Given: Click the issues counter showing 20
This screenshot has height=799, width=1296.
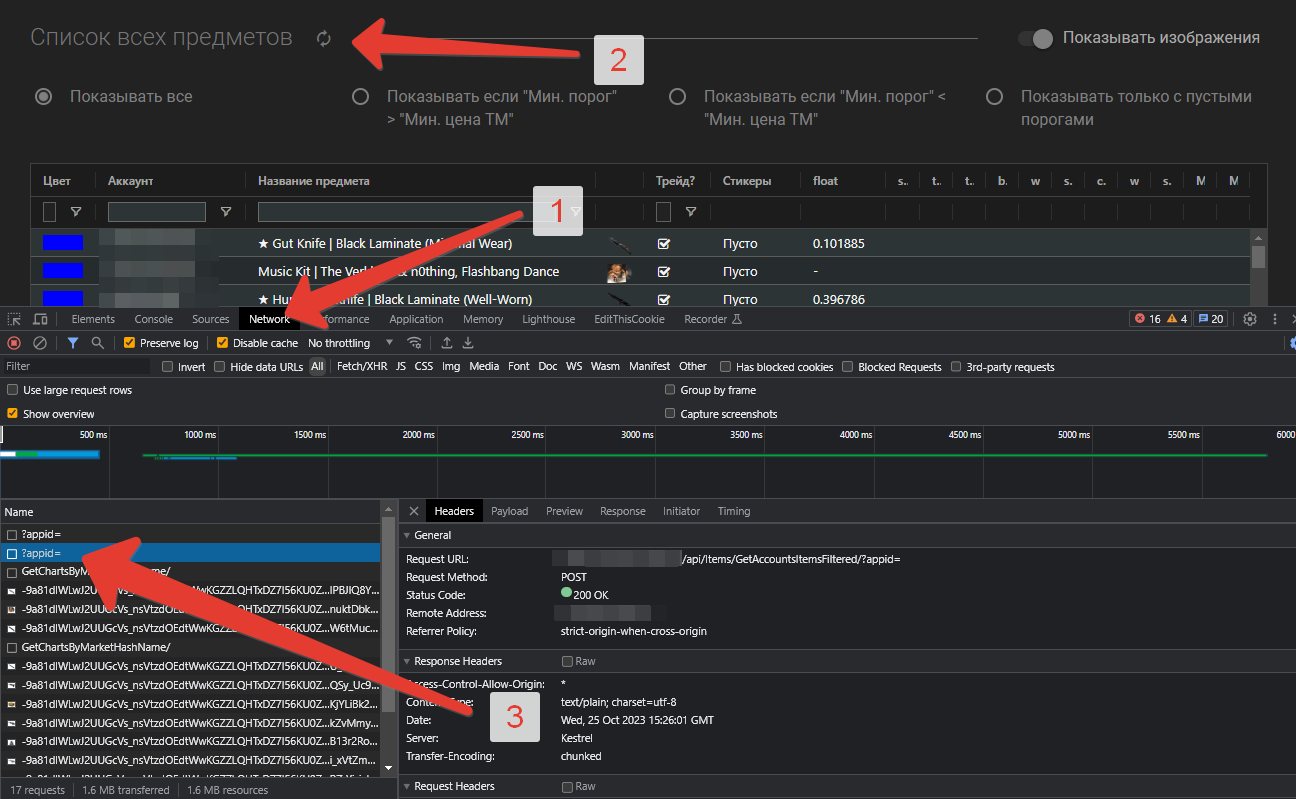Looking at the screenshot, I should pyautogui.click(x=1210, y=319).
